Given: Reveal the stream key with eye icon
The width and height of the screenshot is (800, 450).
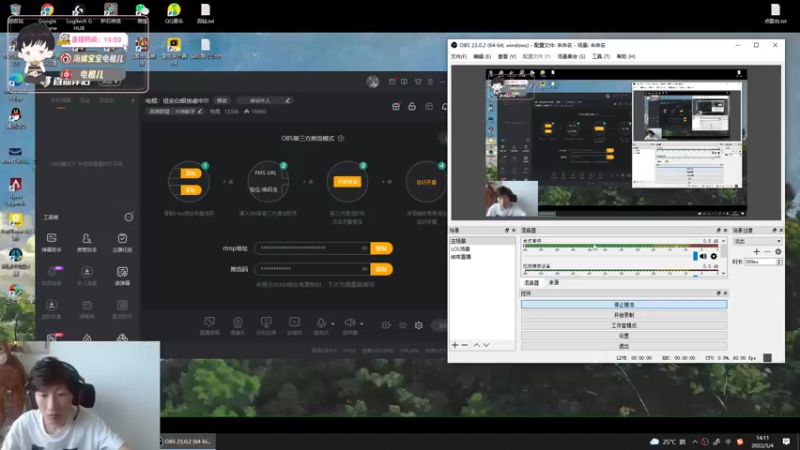Looking at the screenshot, I should [364, 268].
